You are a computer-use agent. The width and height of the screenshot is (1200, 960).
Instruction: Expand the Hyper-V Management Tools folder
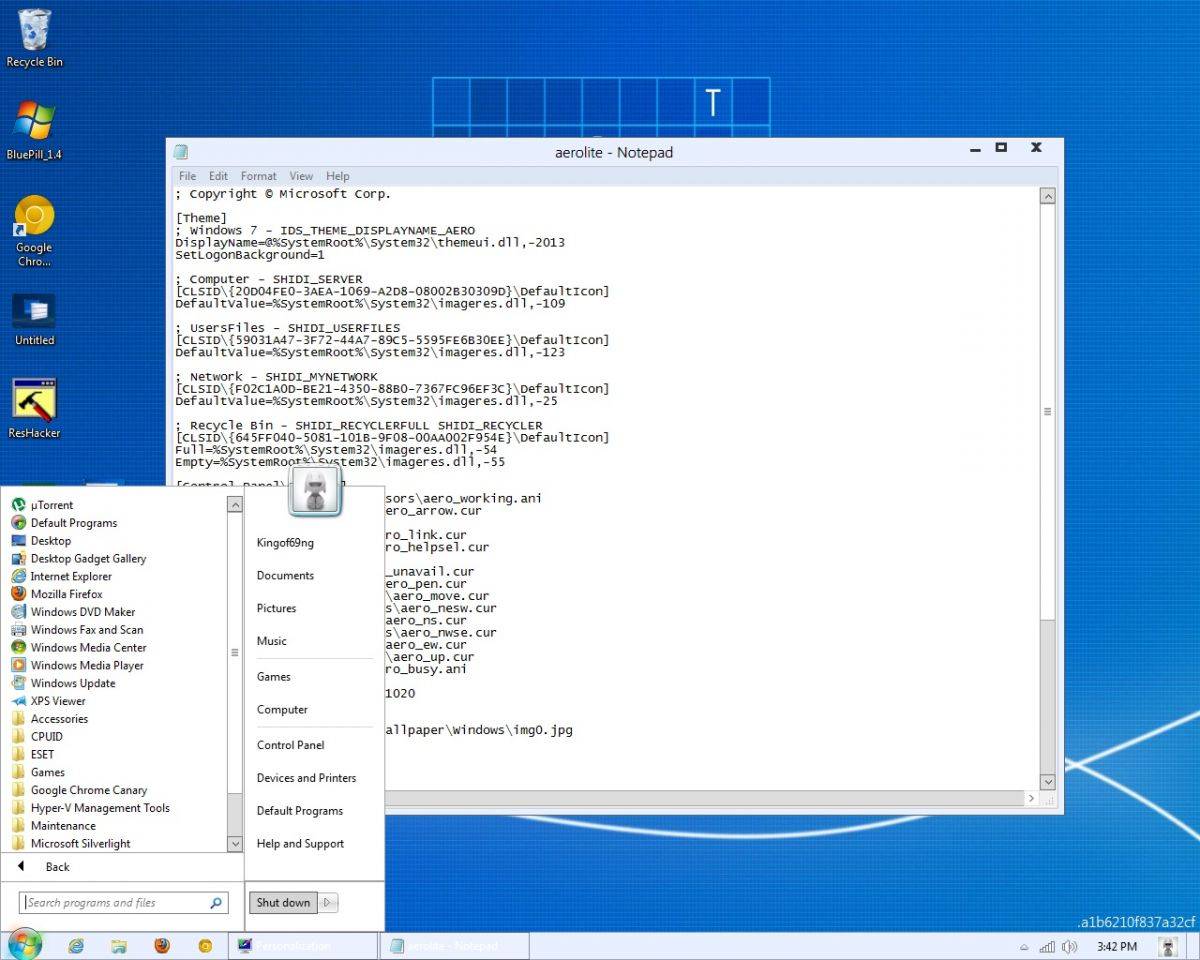(x=99, y=808)
